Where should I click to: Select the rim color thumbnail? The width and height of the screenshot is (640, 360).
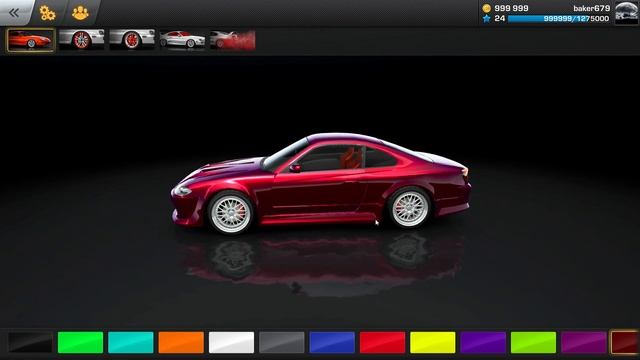(x=81, y=40)
